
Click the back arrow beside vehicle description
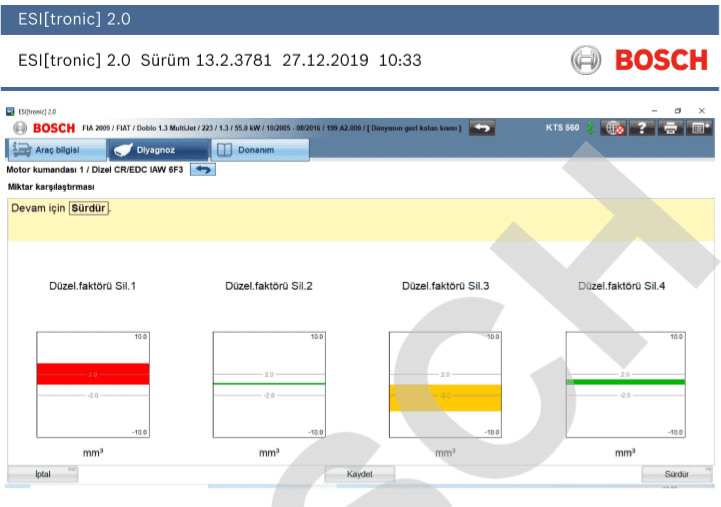coord(482,128)
